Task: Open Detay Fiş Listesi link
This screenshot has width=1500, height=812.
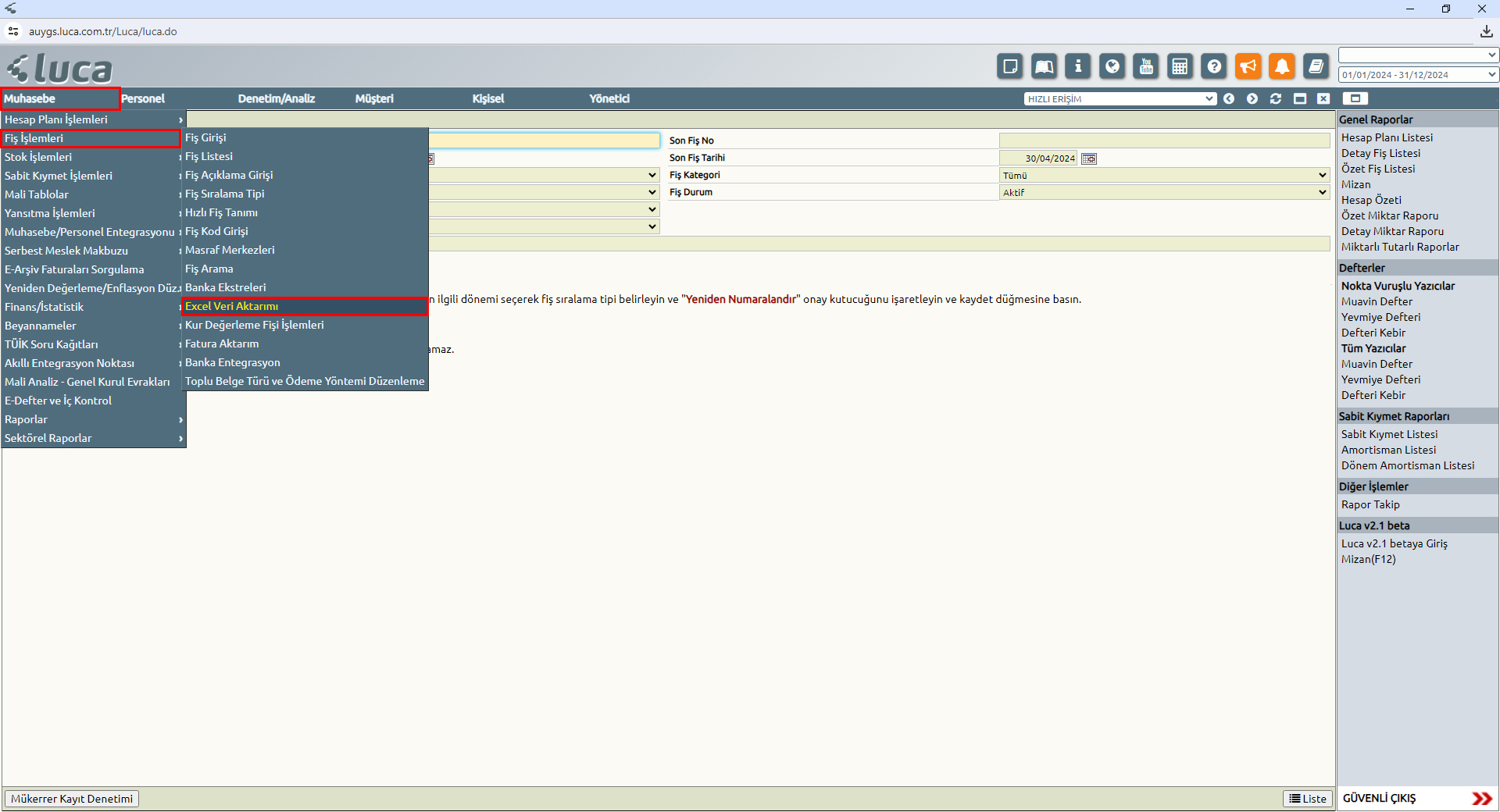Action: click(x=1380, y=153)
